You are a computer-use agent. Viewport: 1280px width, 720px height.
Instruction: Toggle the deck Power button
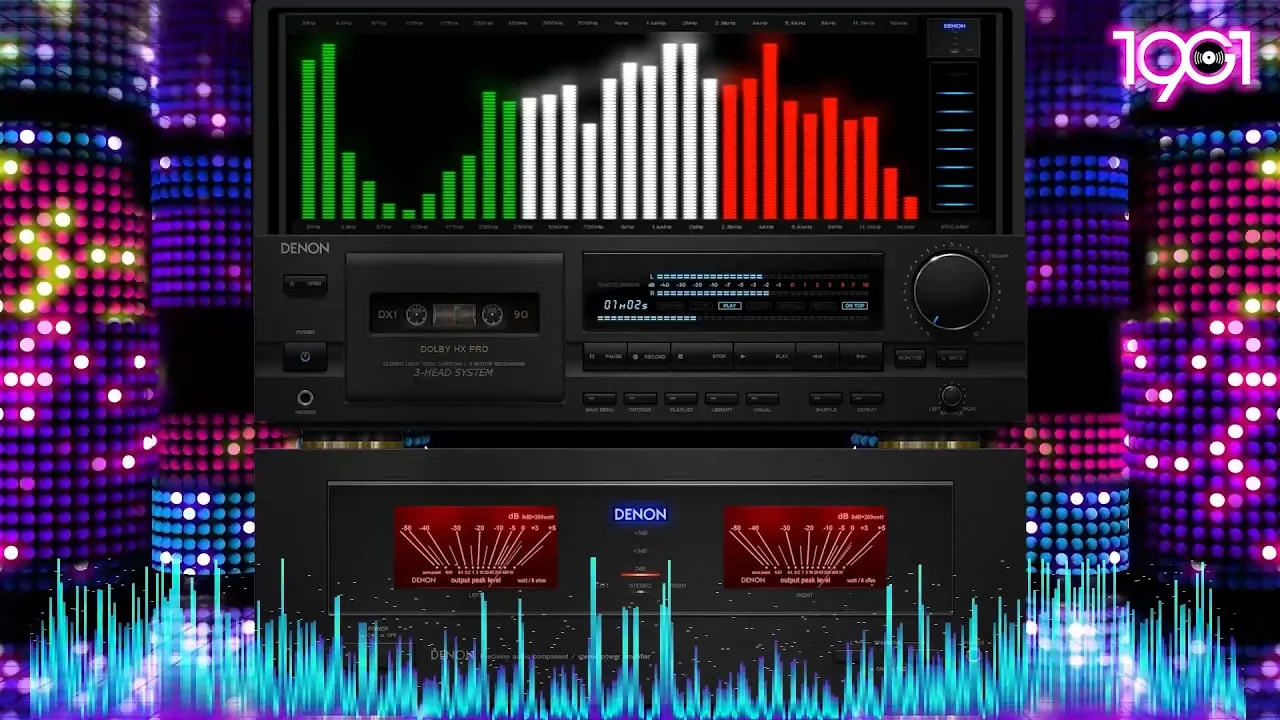(x=305, y=356)
